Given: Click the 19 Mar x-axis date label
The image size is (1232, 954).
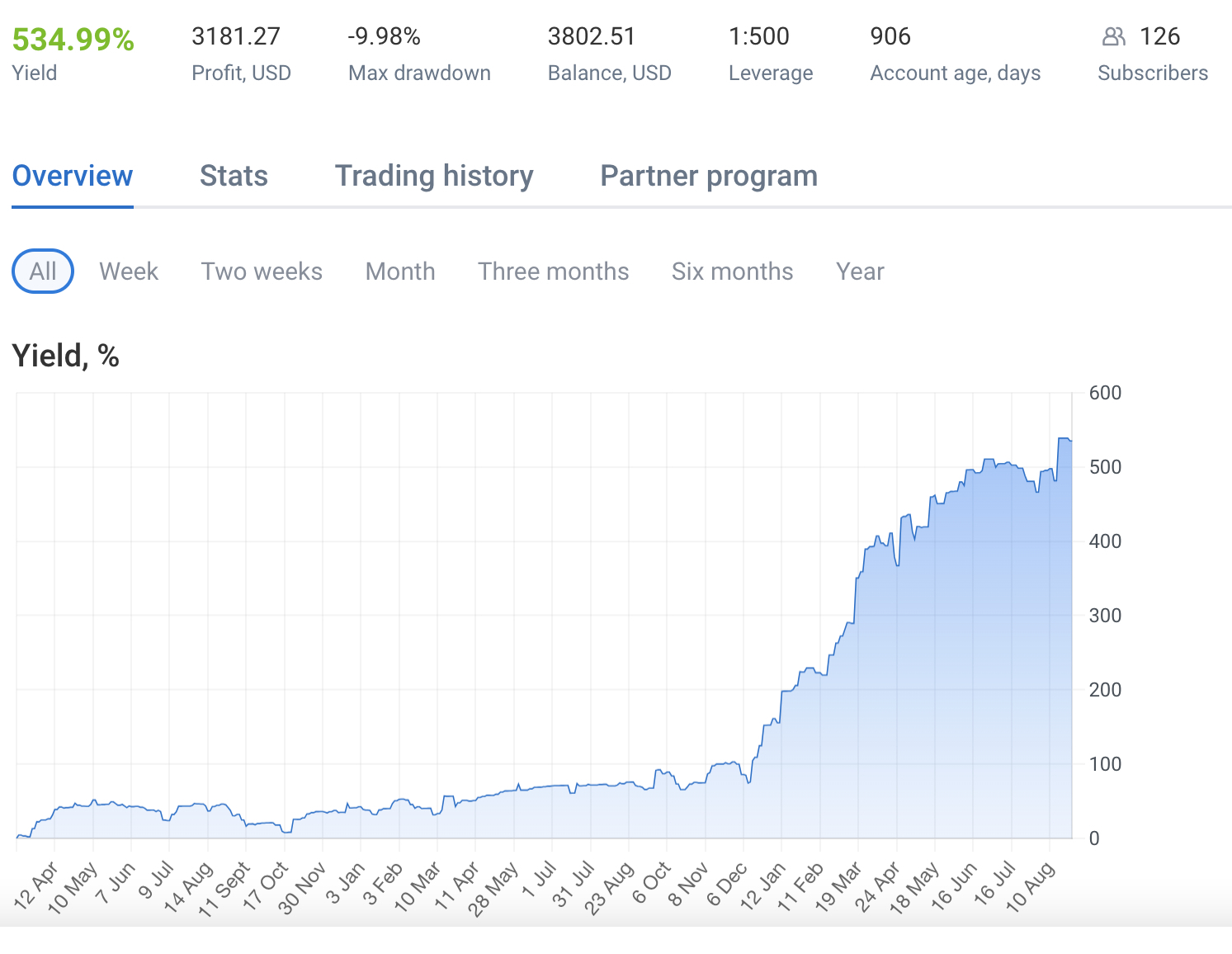Looking at the screenshot, I should coord(838,887).
